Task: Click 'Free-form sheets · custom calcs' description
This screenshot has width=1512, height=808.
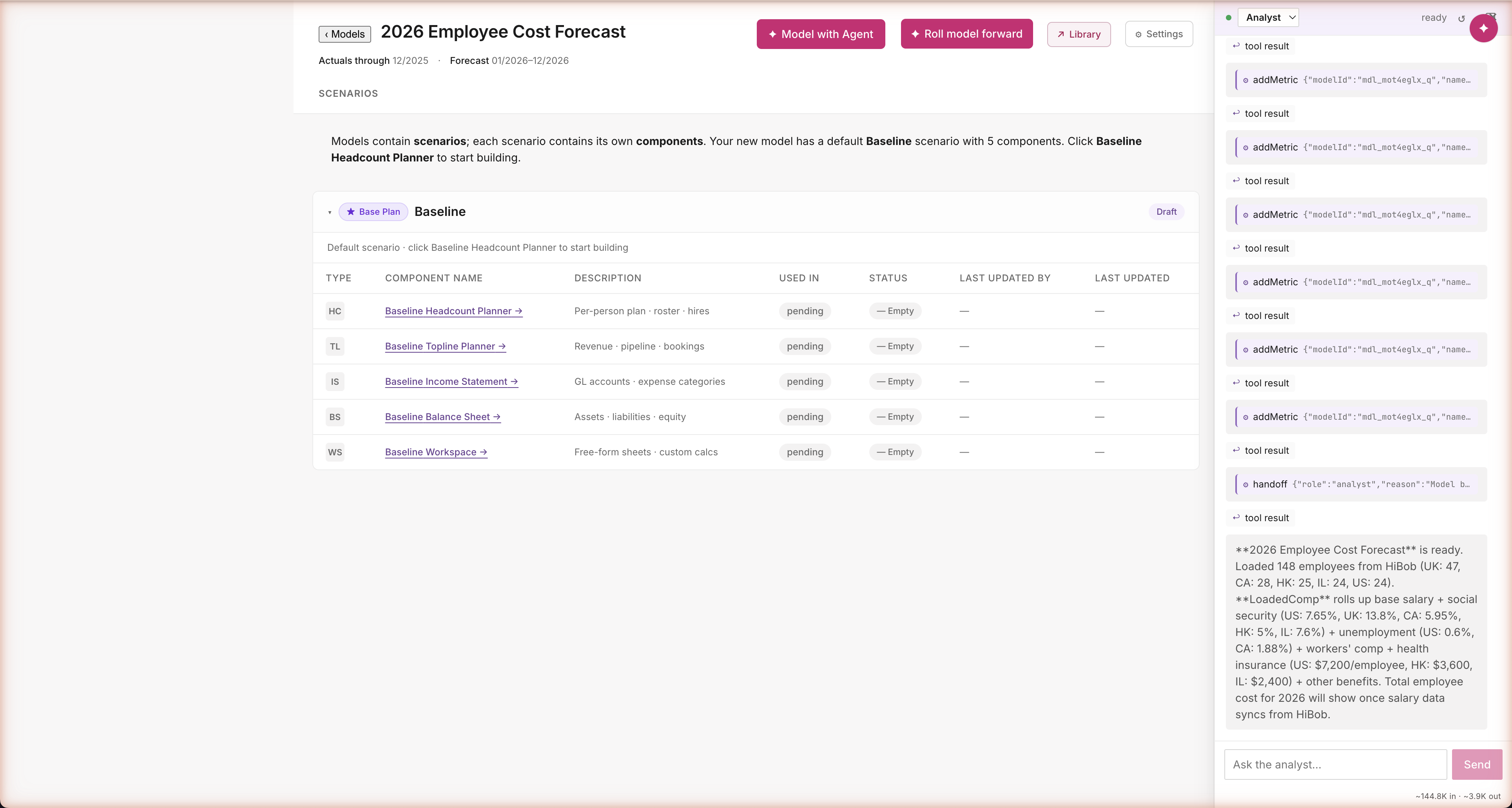Action: pos(645,452)
